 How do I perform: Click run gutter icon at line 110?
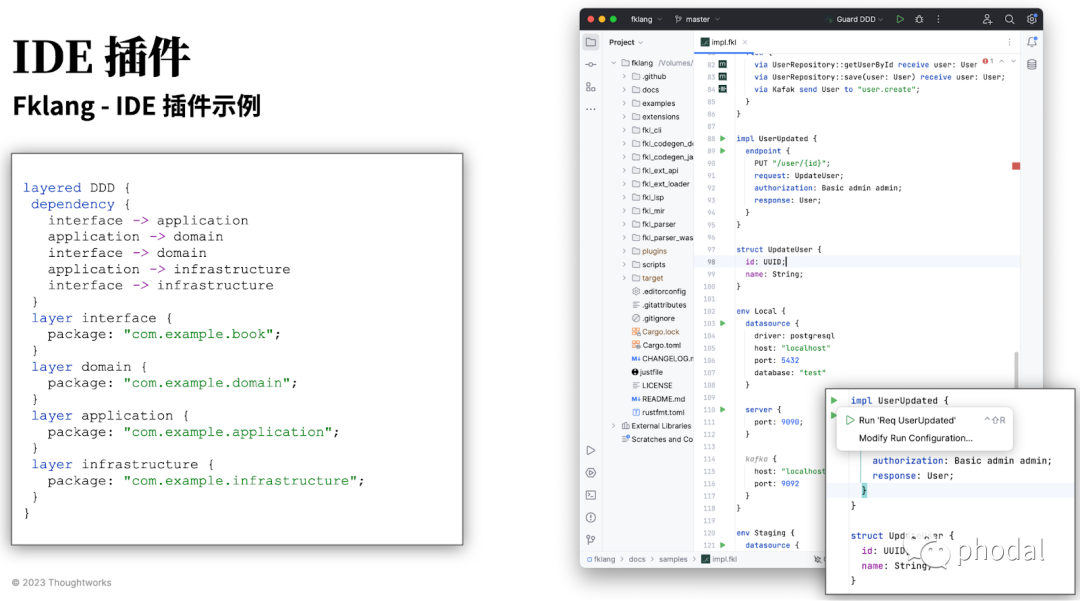723,410
